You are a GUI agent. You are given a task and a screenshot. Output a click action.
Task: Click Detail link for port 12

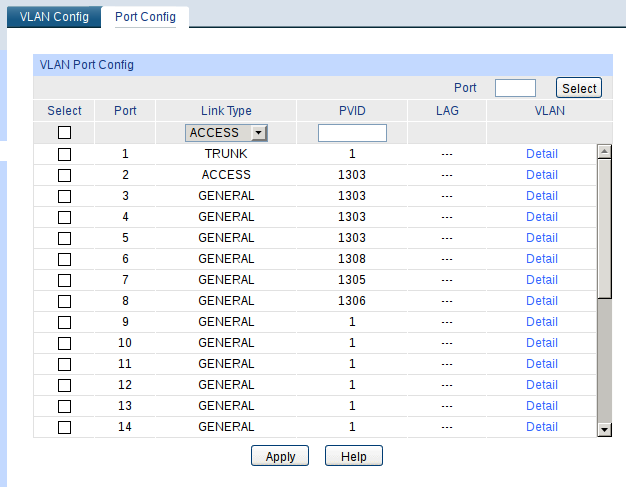pyautogui.click(x=542, y=385)
